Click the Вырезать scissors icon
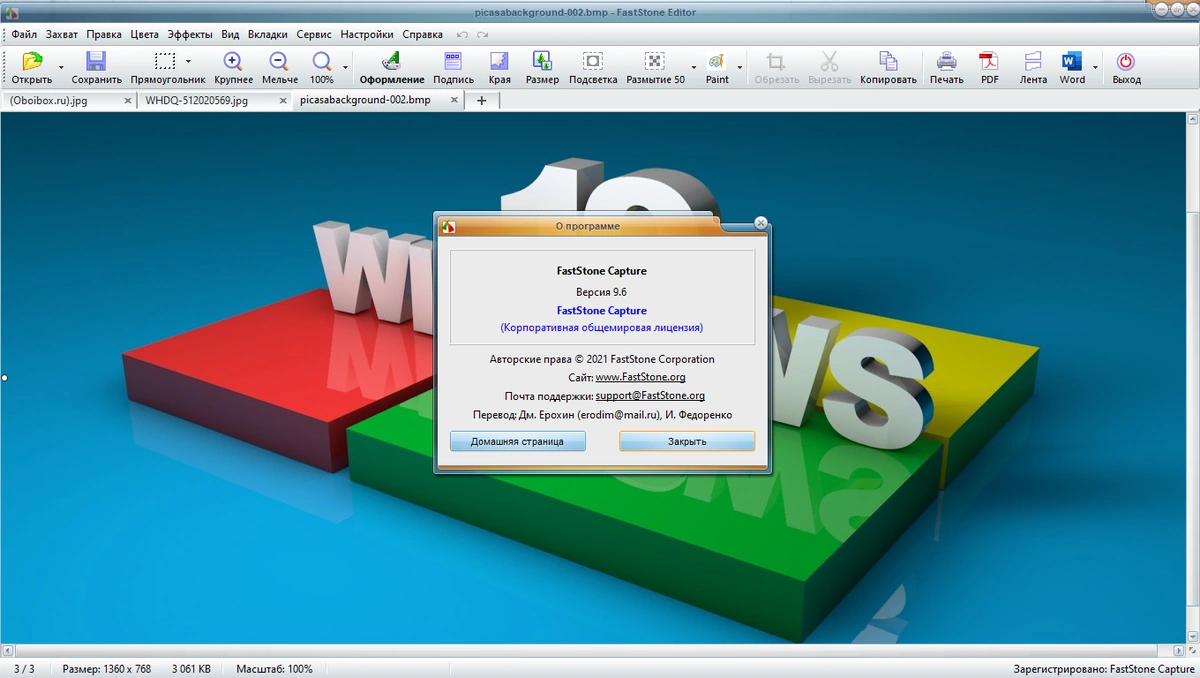Image resolution: width=1200 pixels, height=678 pixels. coord(829,62)
